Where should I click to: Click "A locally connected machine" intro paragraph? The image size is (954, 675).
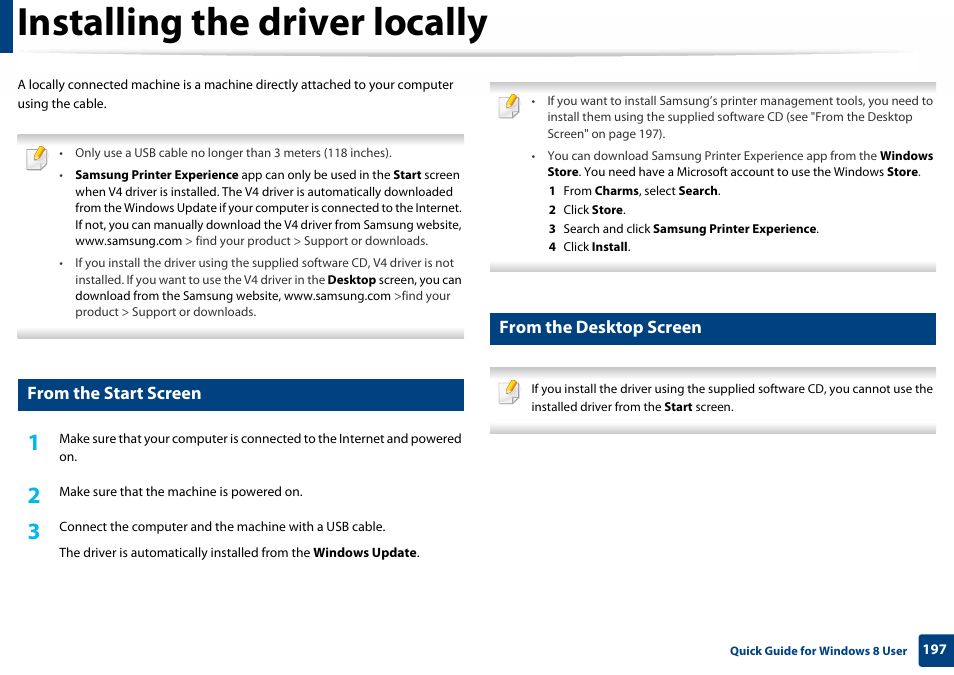pos(235,94)
